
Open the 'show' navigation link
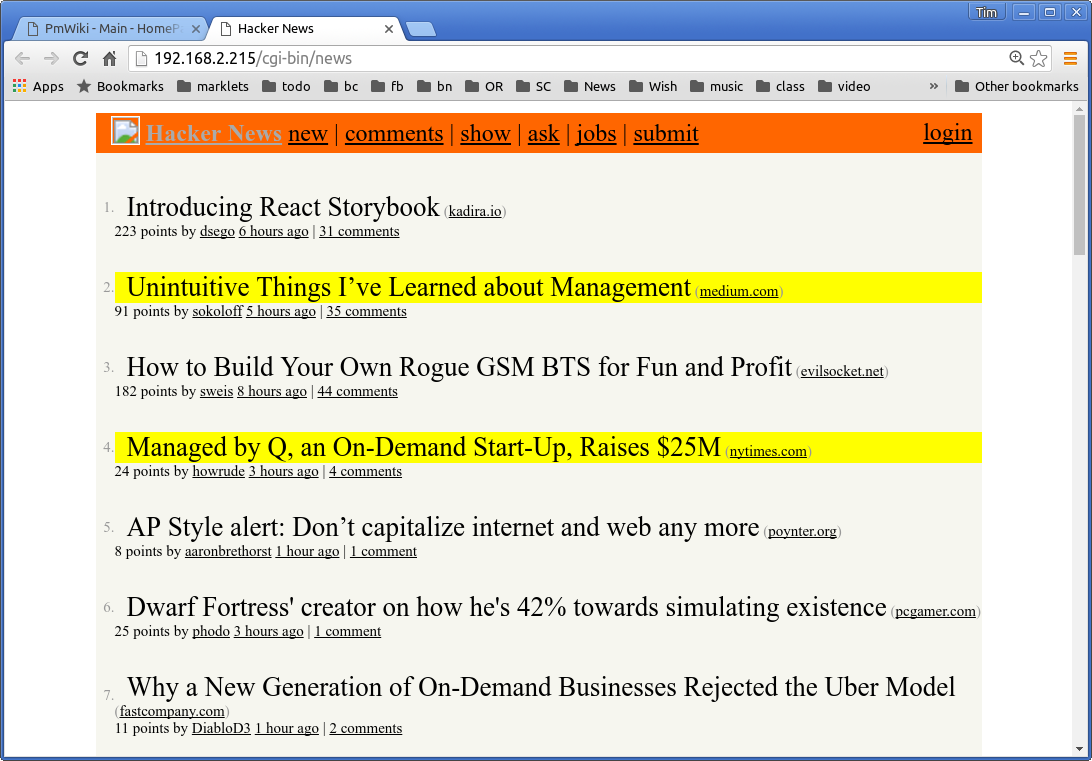[485, 133]
